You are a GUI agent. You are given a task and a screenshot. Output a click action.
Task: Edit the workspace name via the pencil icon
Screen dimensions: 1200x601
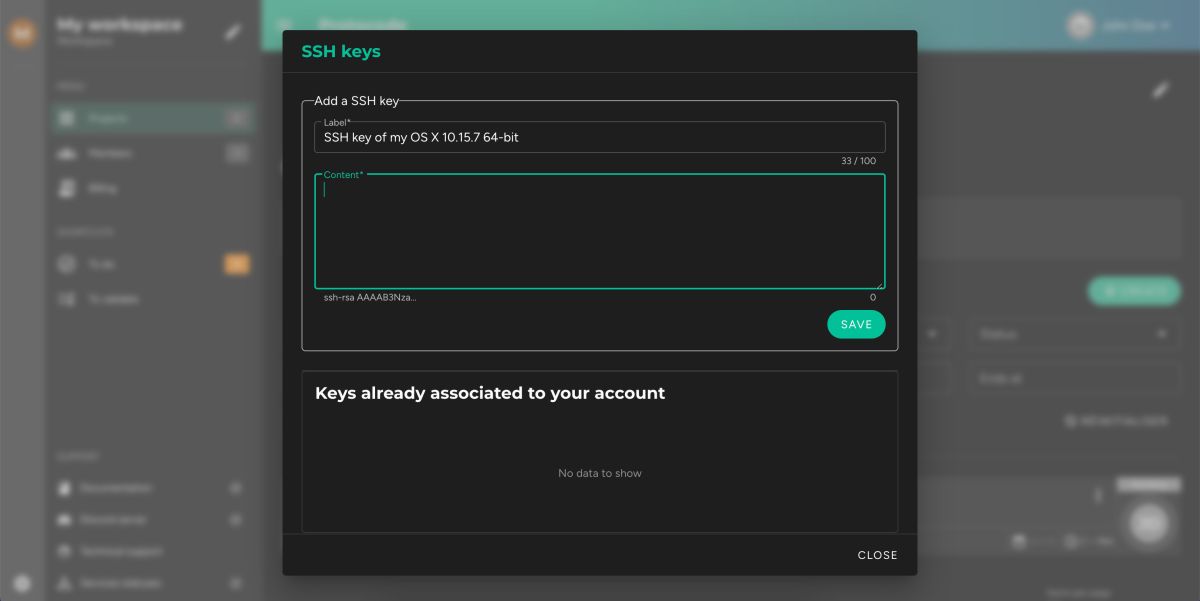233,32
